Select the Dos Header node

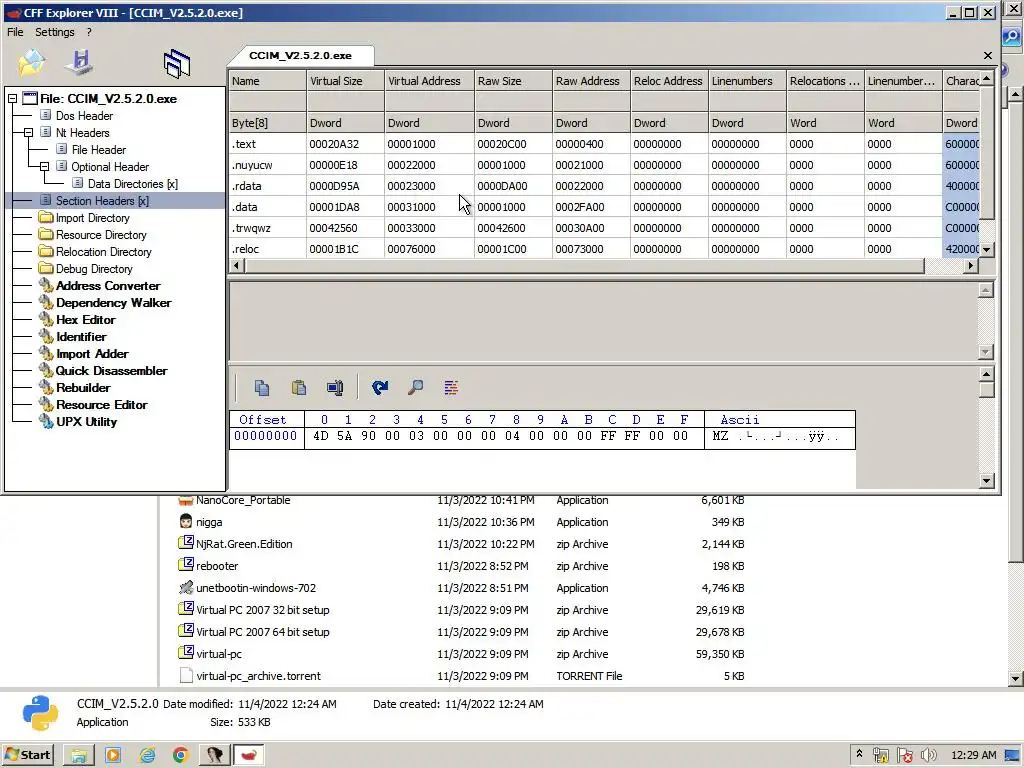coord(84,116)
